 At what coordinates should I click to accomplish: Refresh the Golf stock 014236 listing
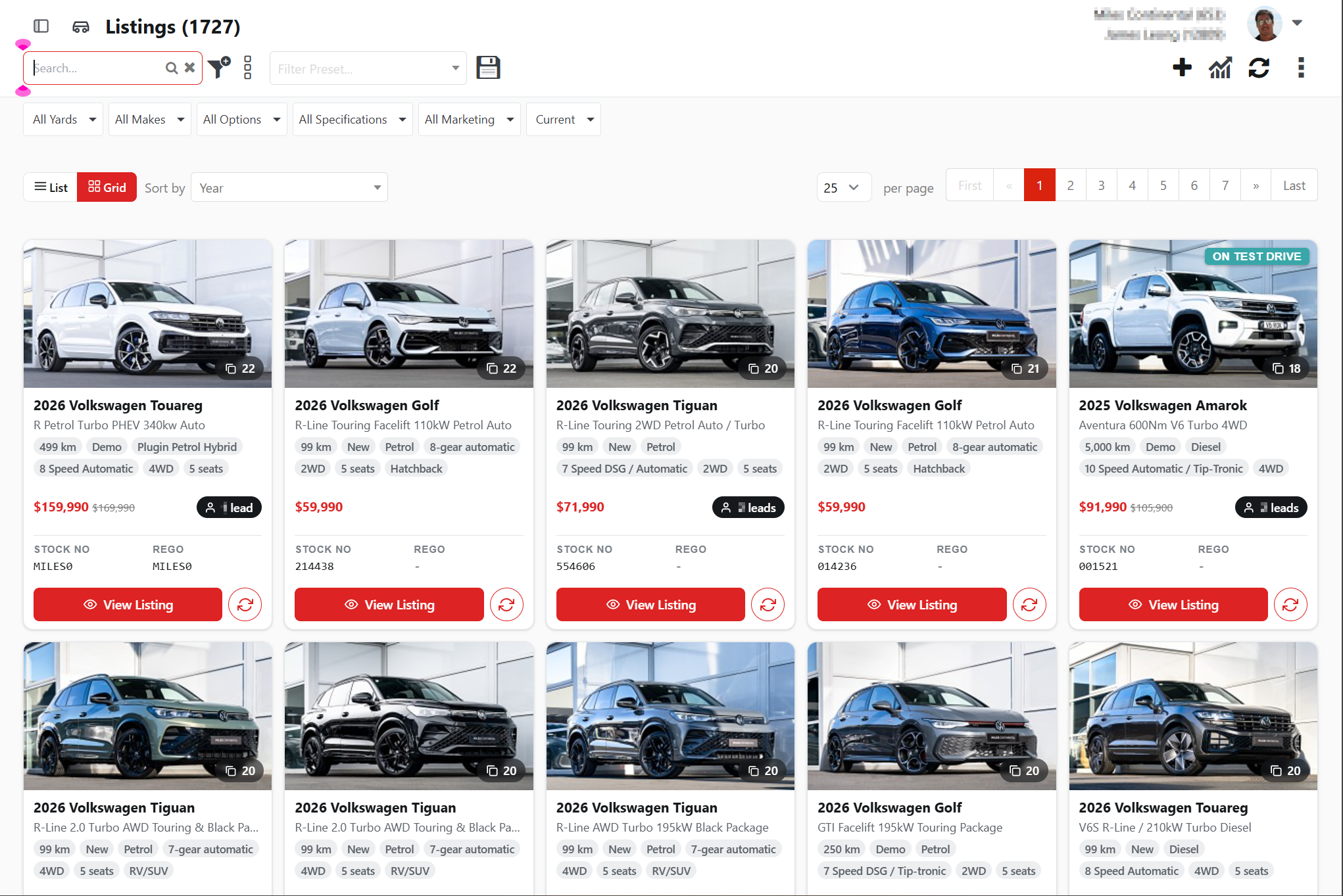click(1029, 605)
